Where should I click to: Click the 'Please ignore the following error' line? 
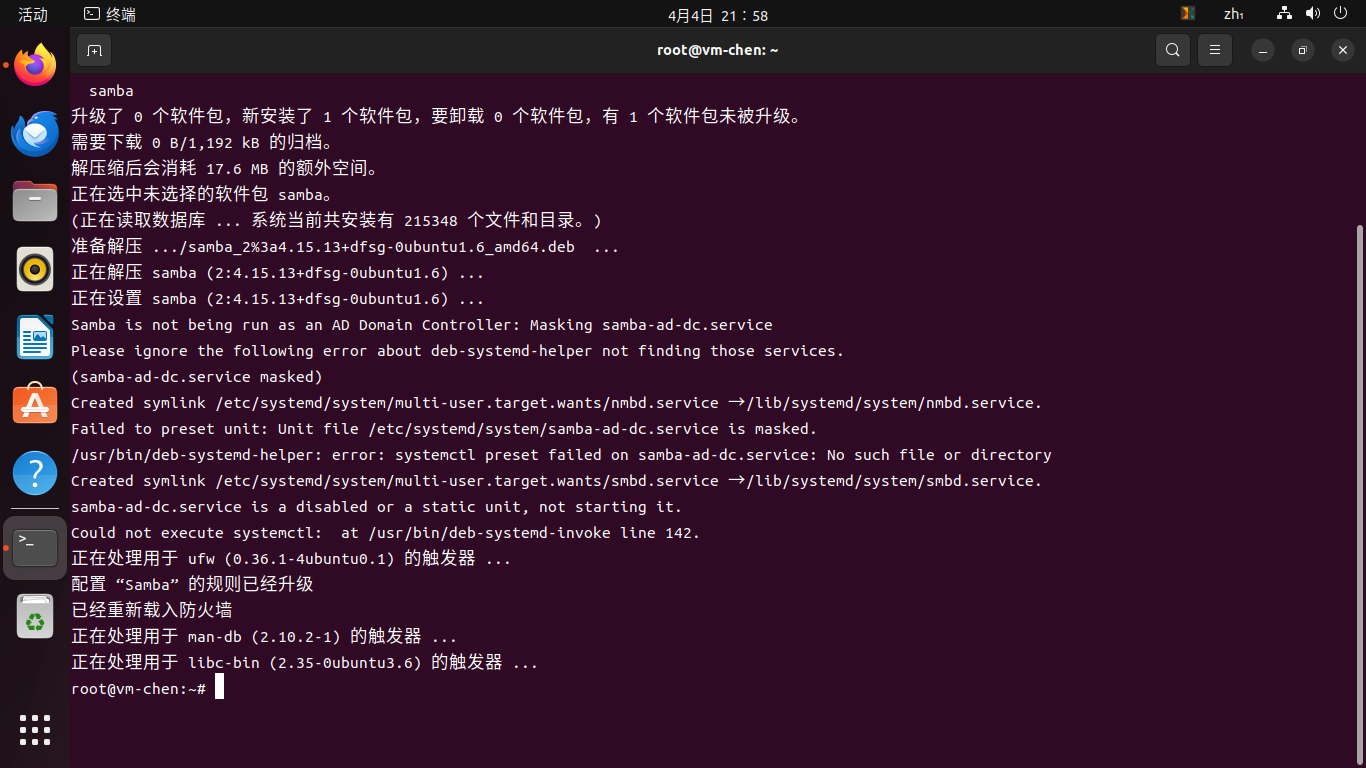(x=458, y=351)
